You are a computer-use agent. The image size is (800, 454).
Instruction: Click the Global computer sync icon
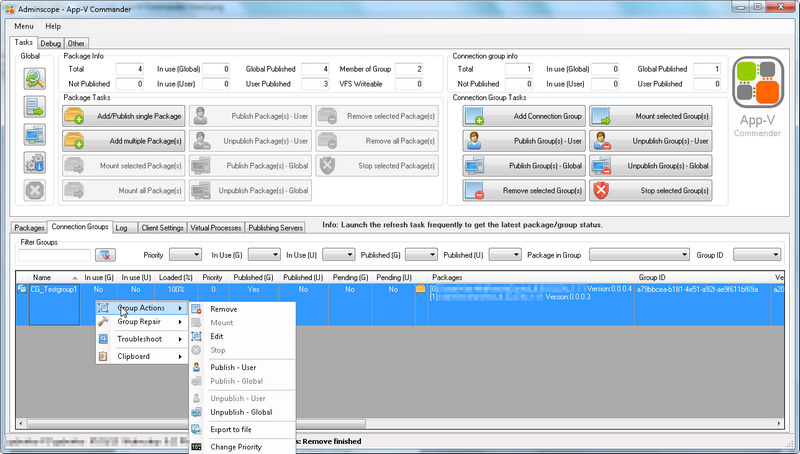coord(35,135)
